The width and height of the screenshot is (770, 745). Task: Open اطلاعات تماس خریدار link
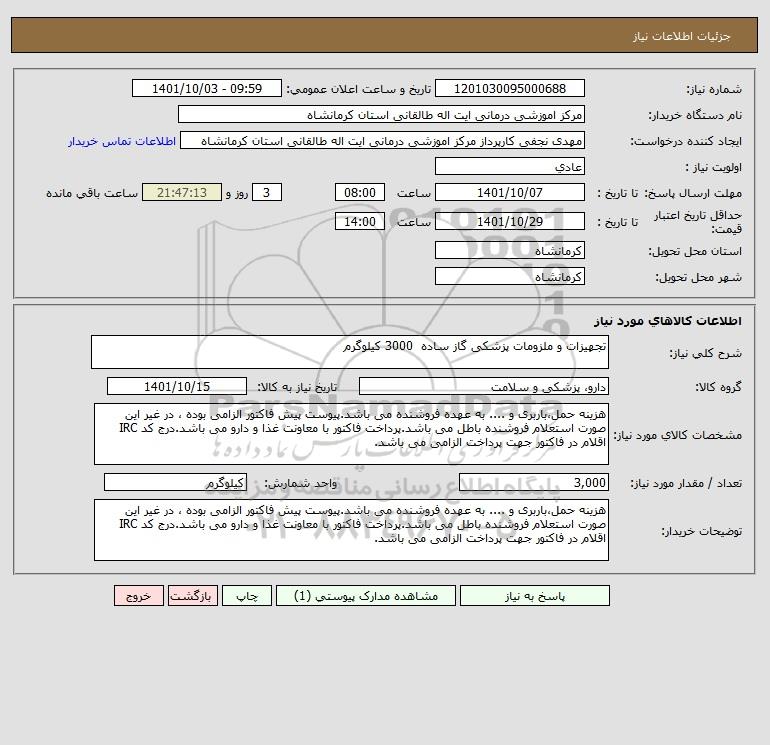coord(122,141)
